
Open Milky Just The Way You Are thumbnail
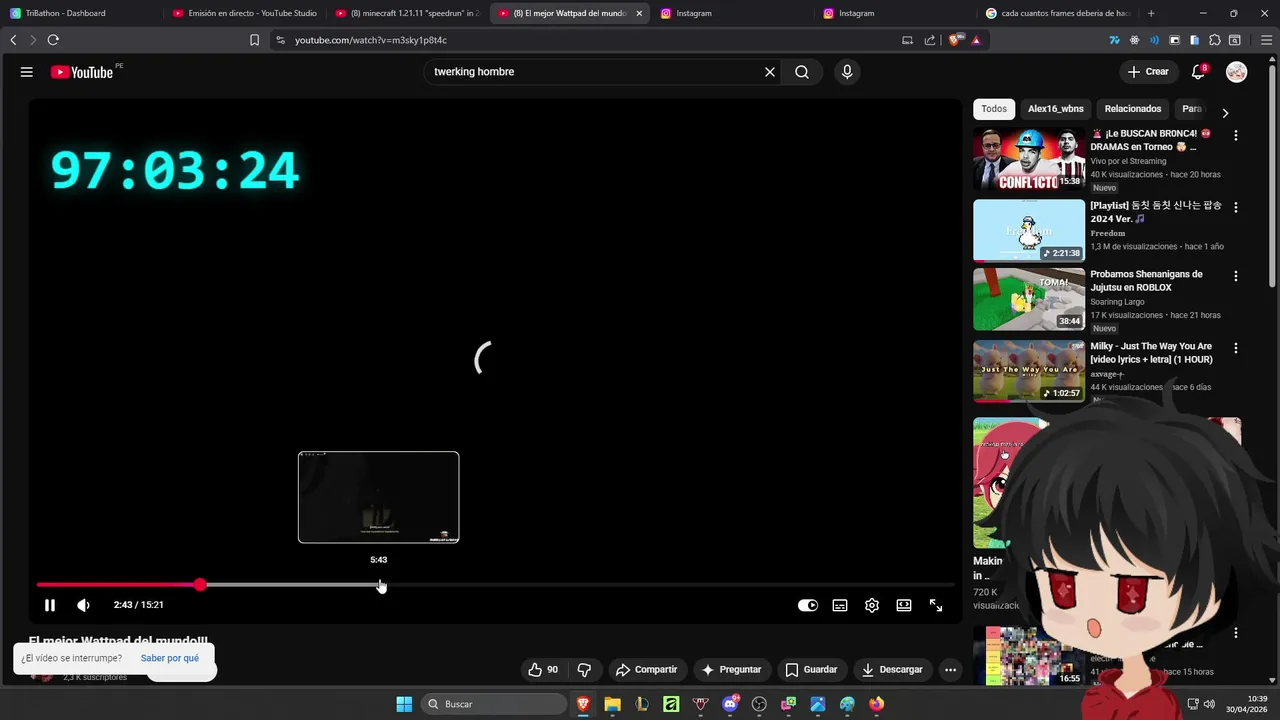point(1029,371)
